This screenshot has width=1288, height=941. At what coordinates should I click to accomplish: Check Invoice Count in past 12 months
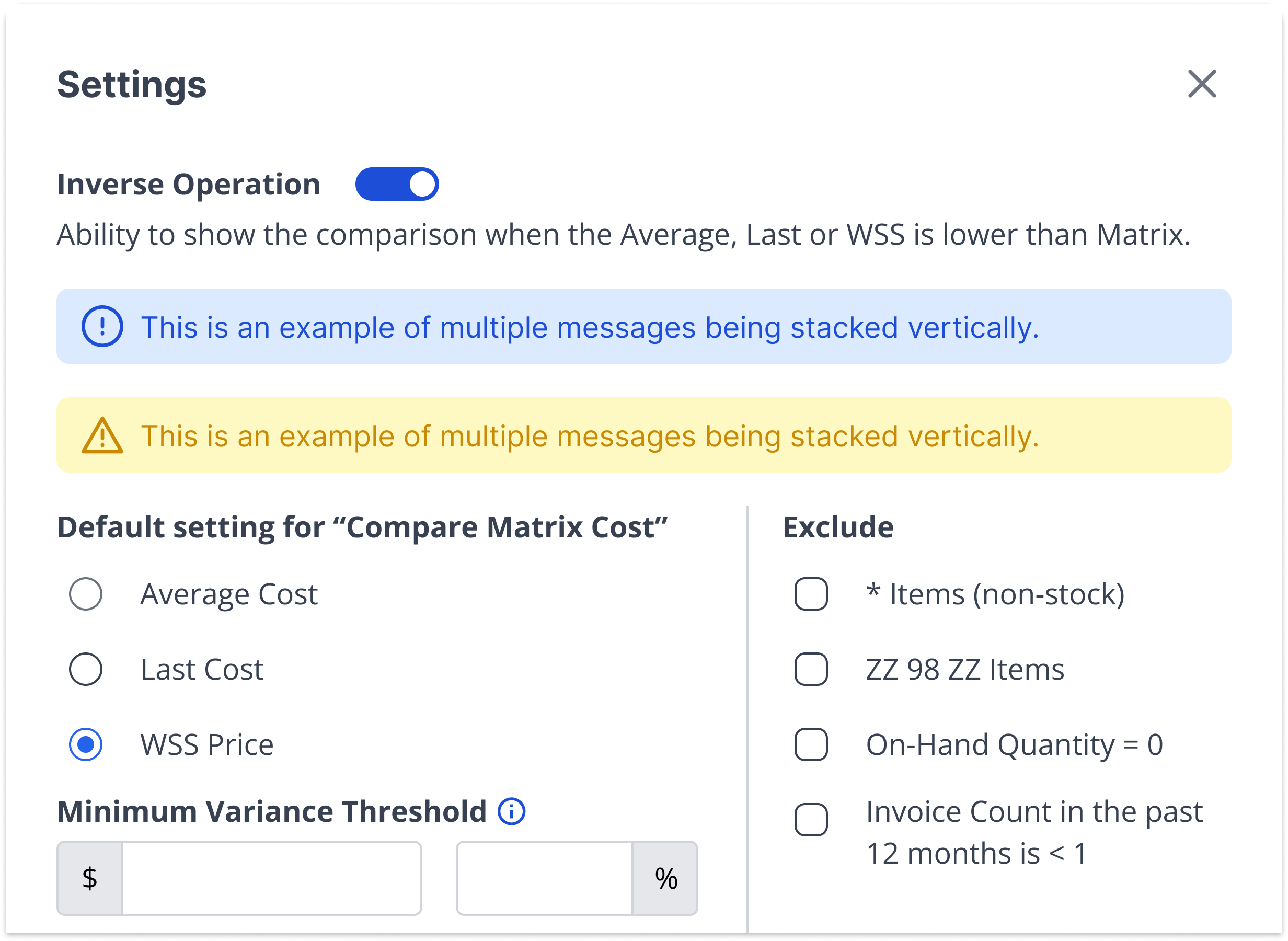tap(811, 820)
